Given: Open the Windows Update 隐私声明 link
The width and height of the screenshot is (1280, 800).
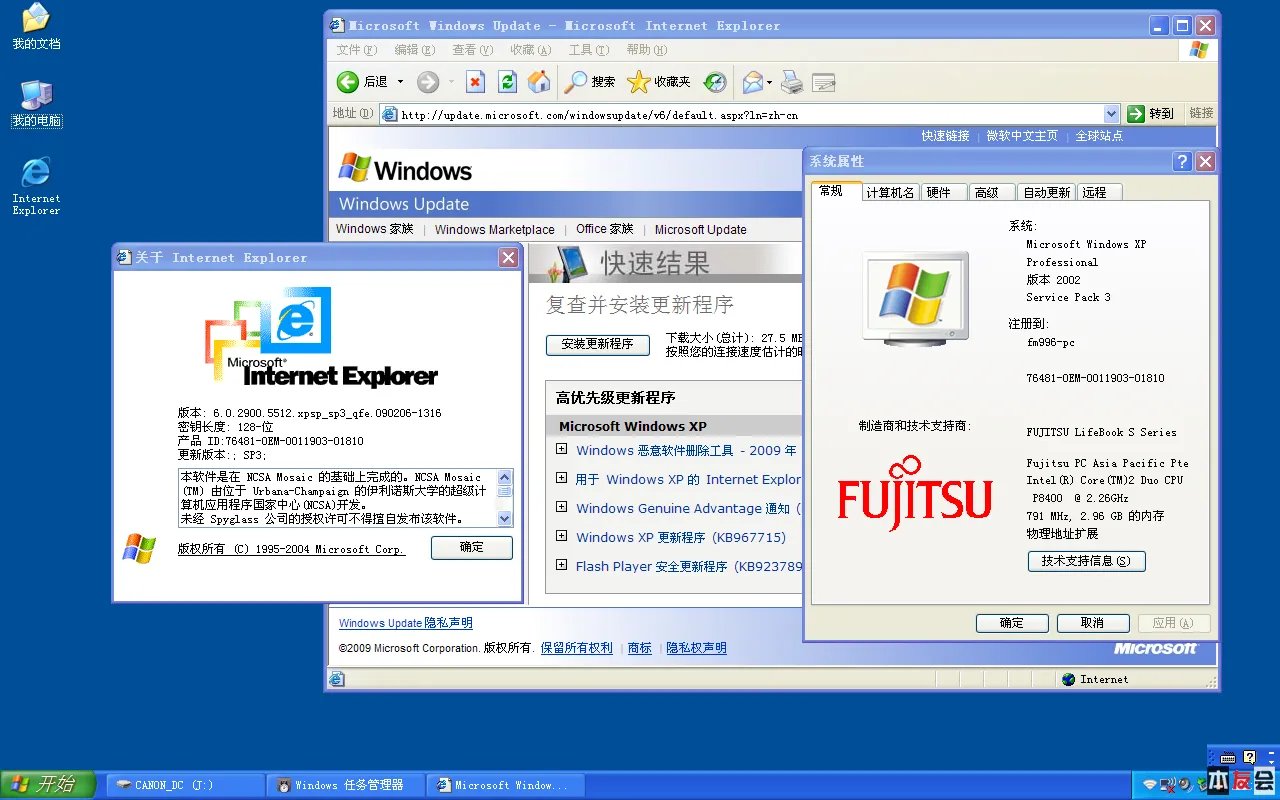Looking at the screenshot, I should 405,622.
